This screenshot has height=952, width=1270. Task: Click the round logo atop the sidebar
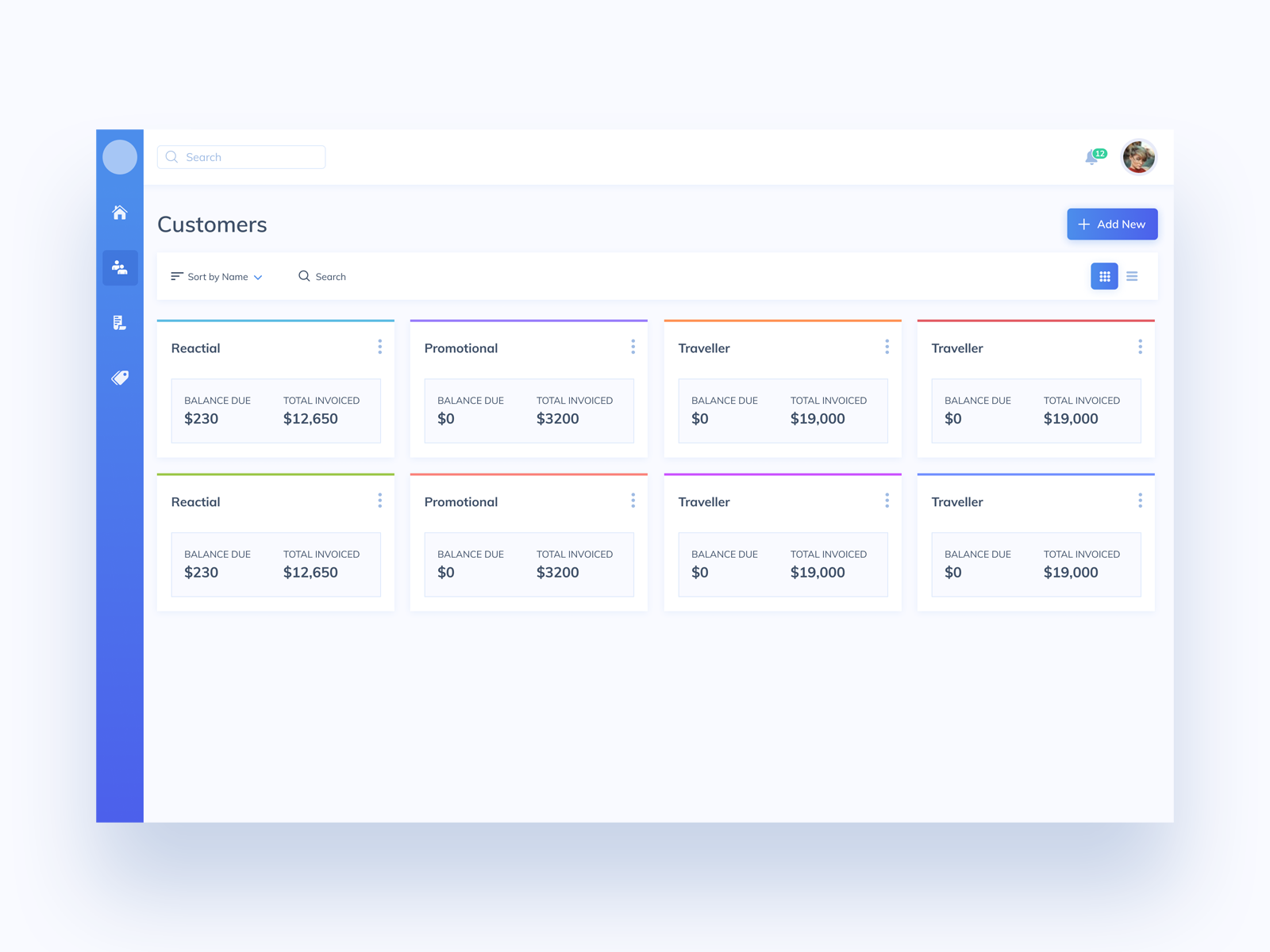tap(120, 157)
